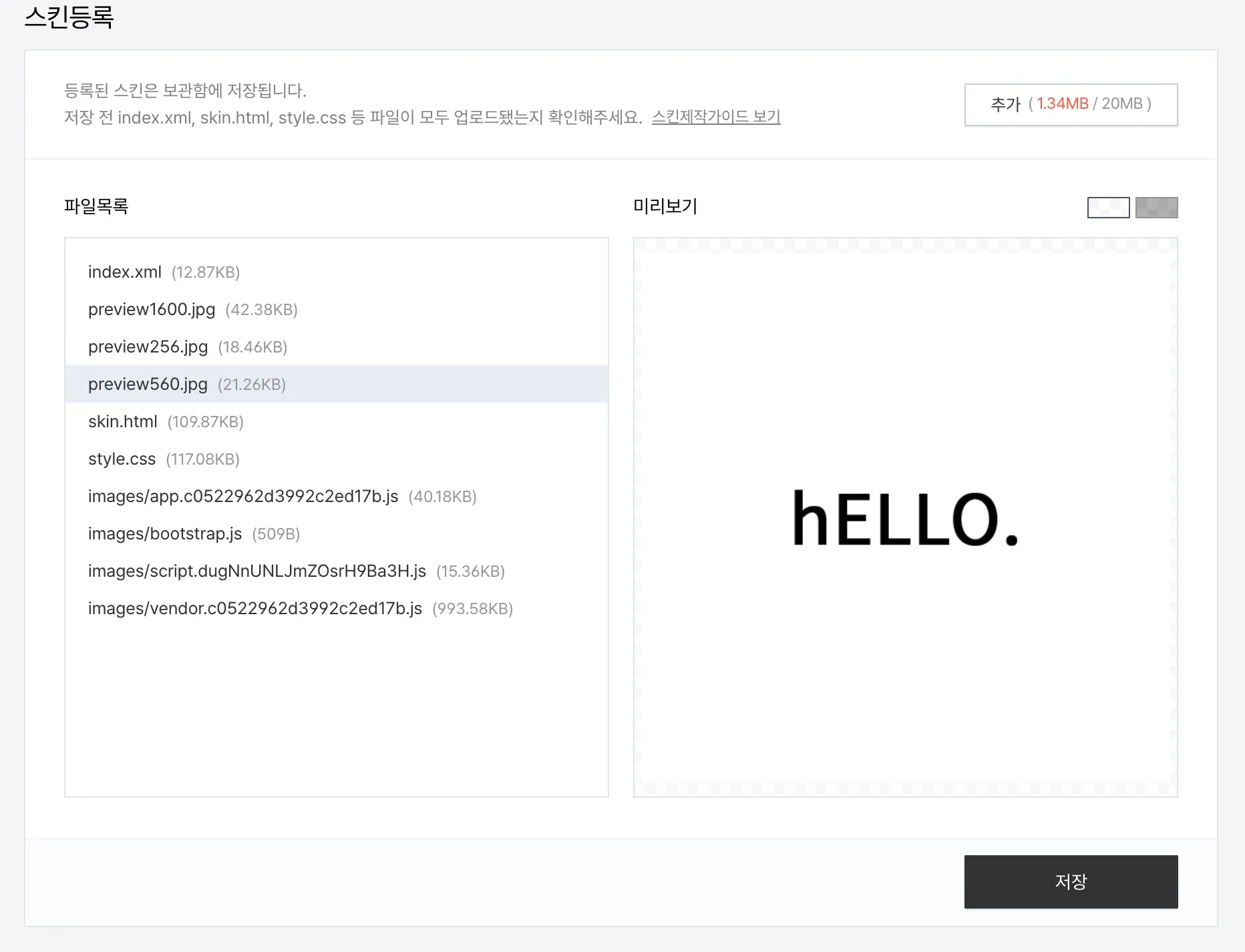Select the preview256.jpg file
The image size is (1245, 952).
148,347
